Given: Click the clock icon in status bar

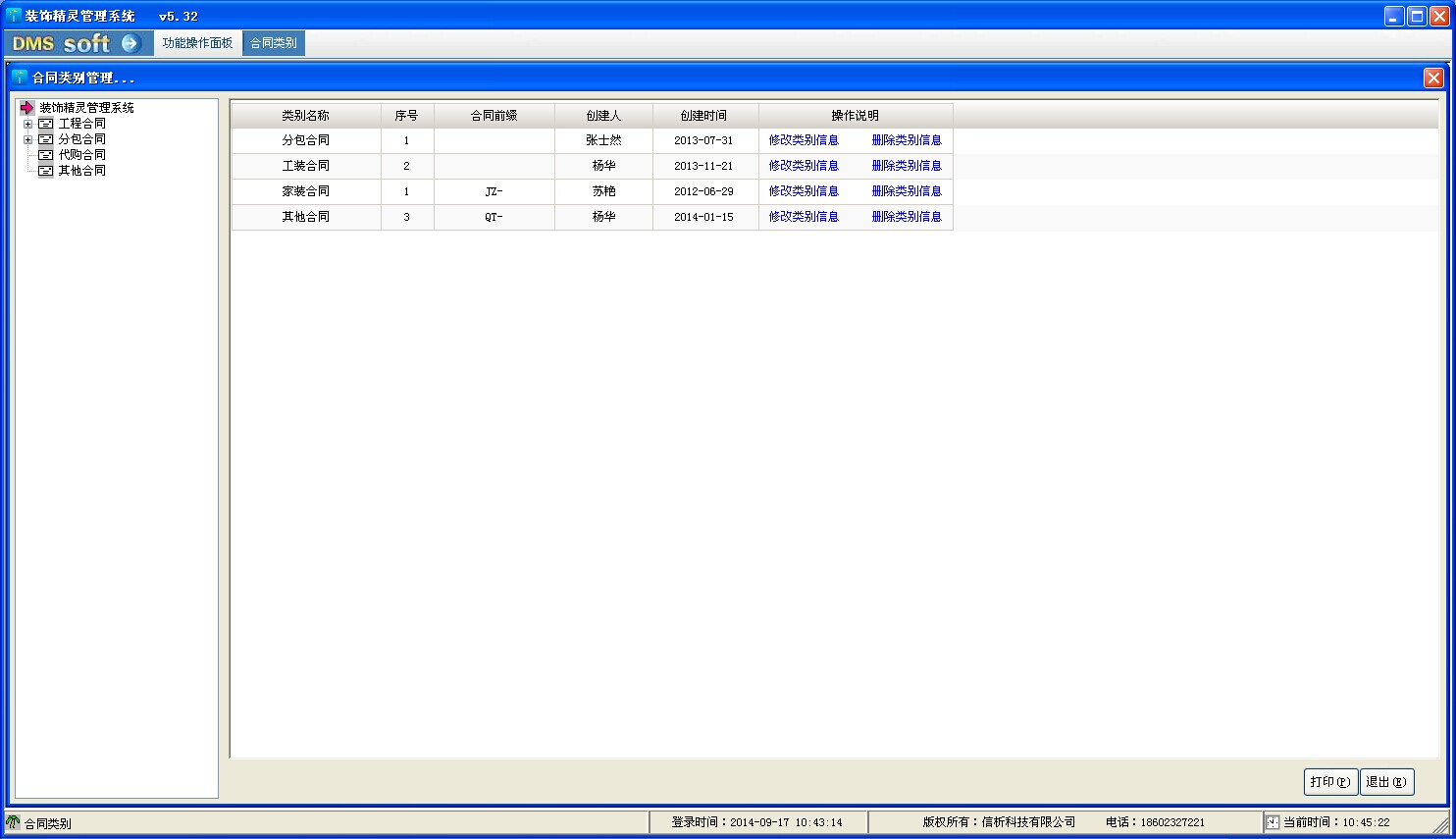Looking at the screenshot, I should click(x=1273, y=822).
